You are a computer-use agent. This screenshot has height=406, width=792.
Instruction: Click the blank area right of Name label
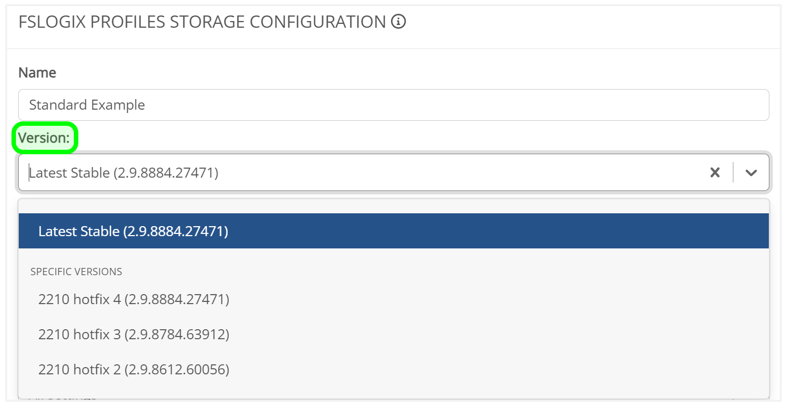(x=400, y=73)
